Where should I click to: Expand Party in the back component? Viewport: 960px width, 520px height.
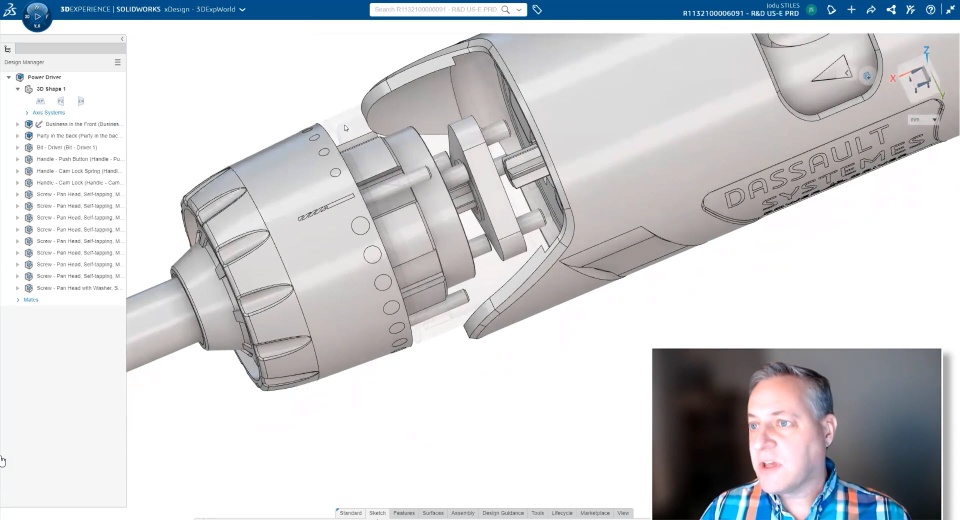[x=18, y=136]
